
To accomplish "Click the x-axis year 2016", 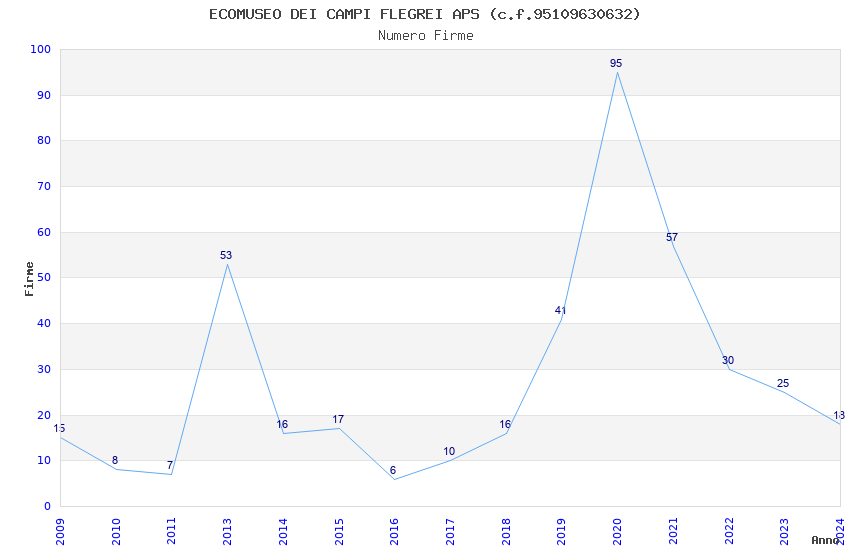I will 394,531.
